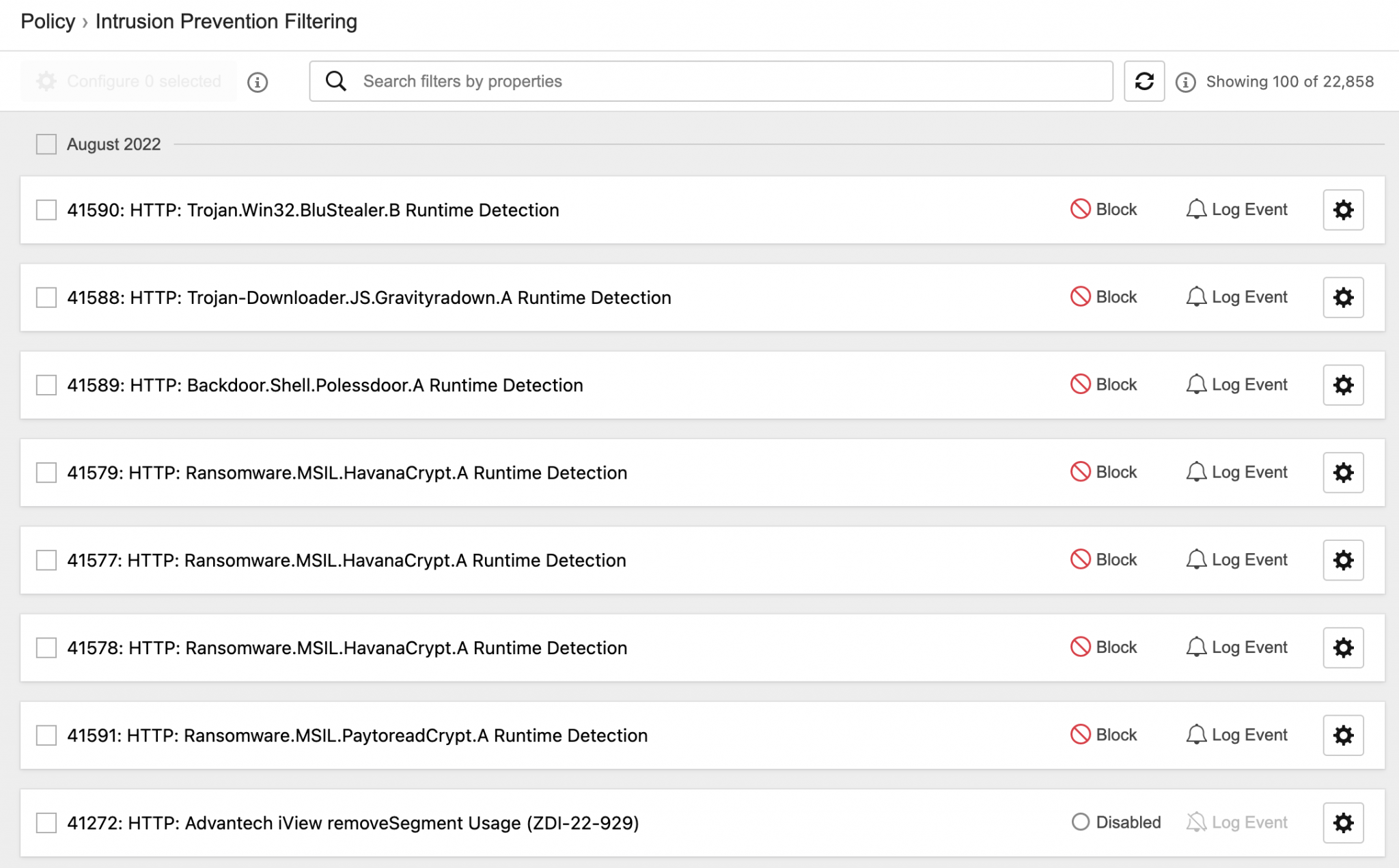This screenshot has height=868, width=1399.
Task: Open gear settings for filter 41272
Action: click(1343, 822)
